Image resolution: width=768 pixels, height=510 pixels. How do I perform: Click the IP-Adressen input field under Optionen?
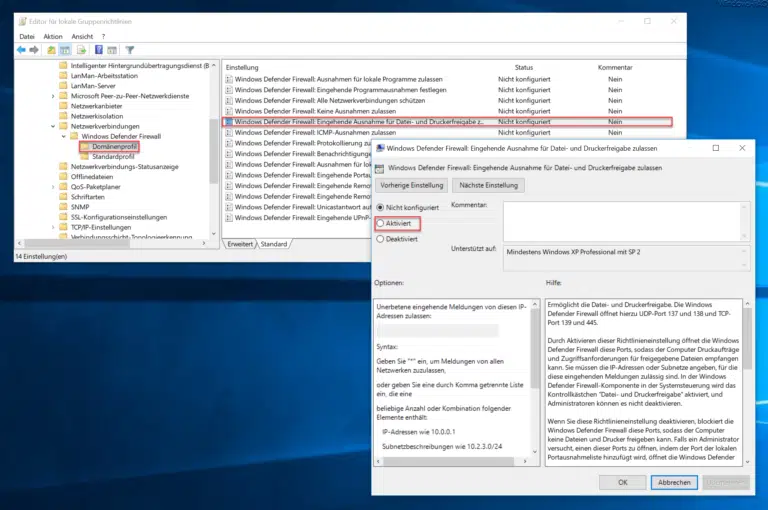tap(437, 331)
